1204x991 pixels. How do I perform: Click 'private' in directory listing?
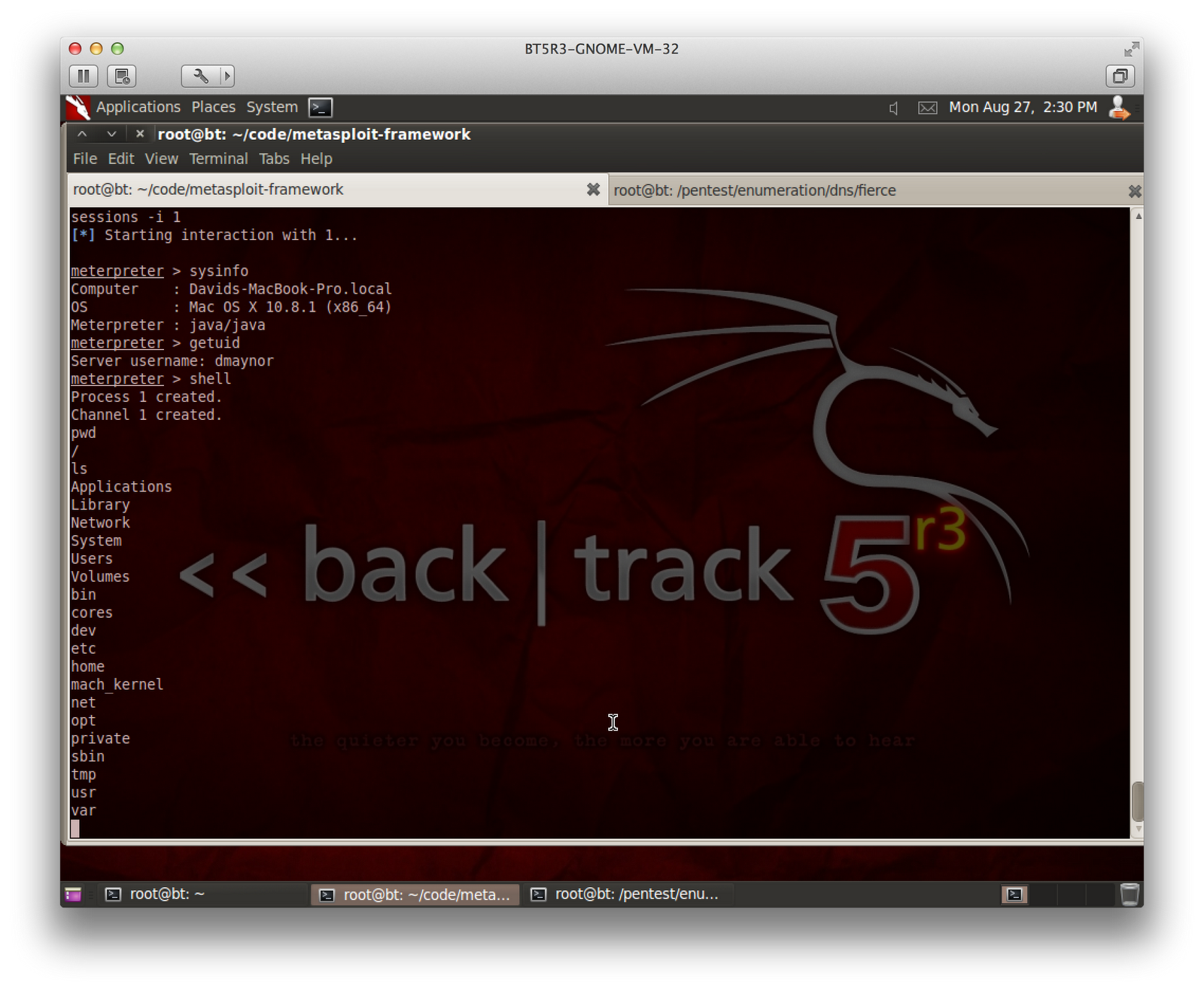click(100, 738)
